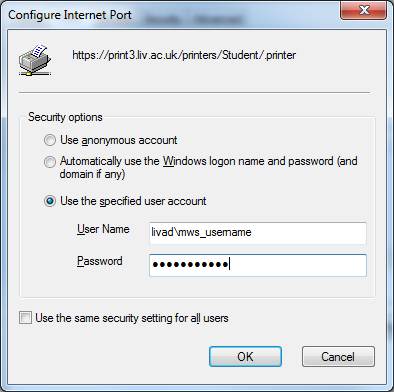Dismiss the dialog with Cancel
This screenshot has width=394, height=392.
338,357
